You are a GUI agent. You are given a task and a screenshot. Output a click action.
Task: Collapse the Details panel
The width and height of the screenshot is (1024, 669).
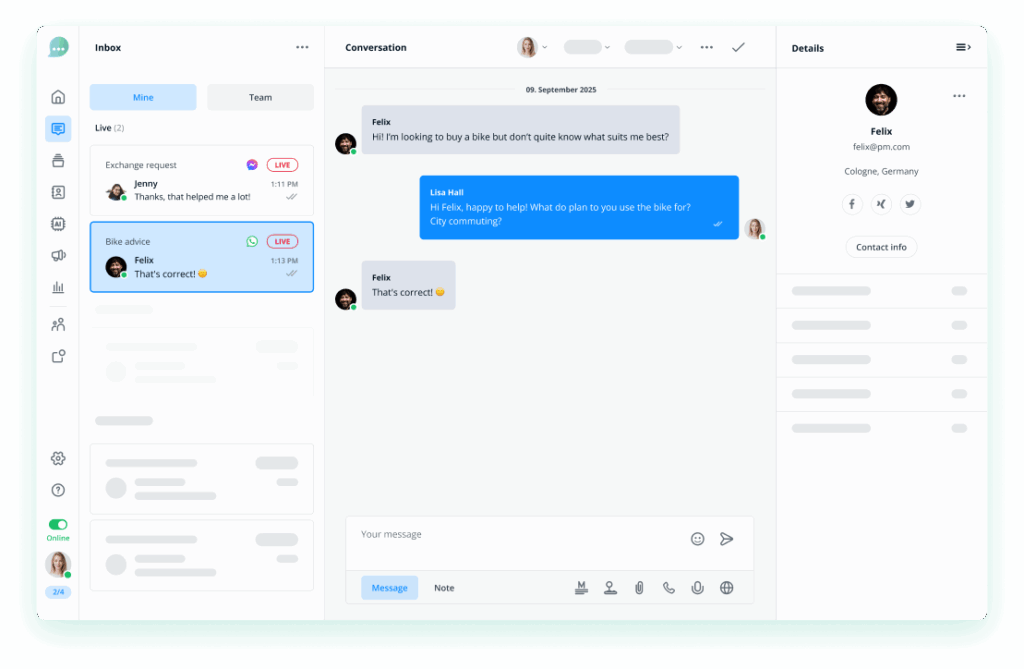963,47
